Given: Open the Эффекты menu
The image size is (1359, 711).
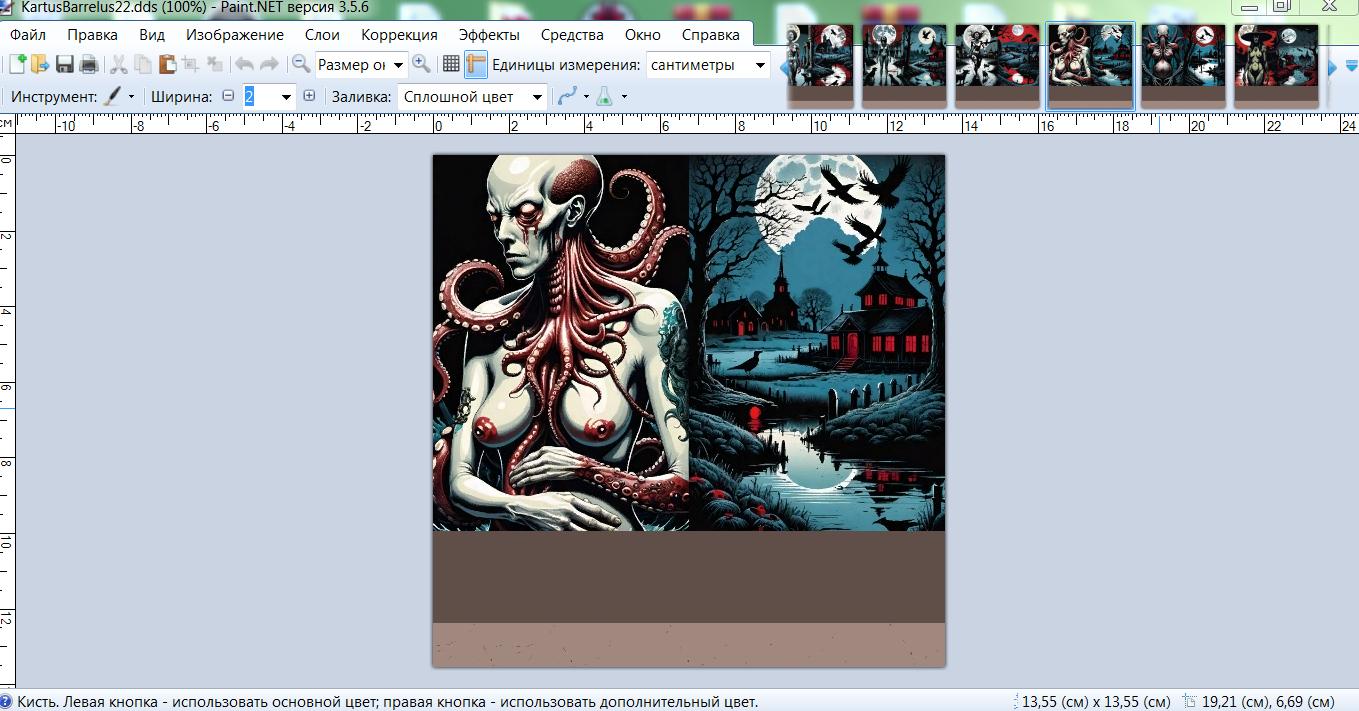Looking at the screenshot, I should click(x=488, y=34).
